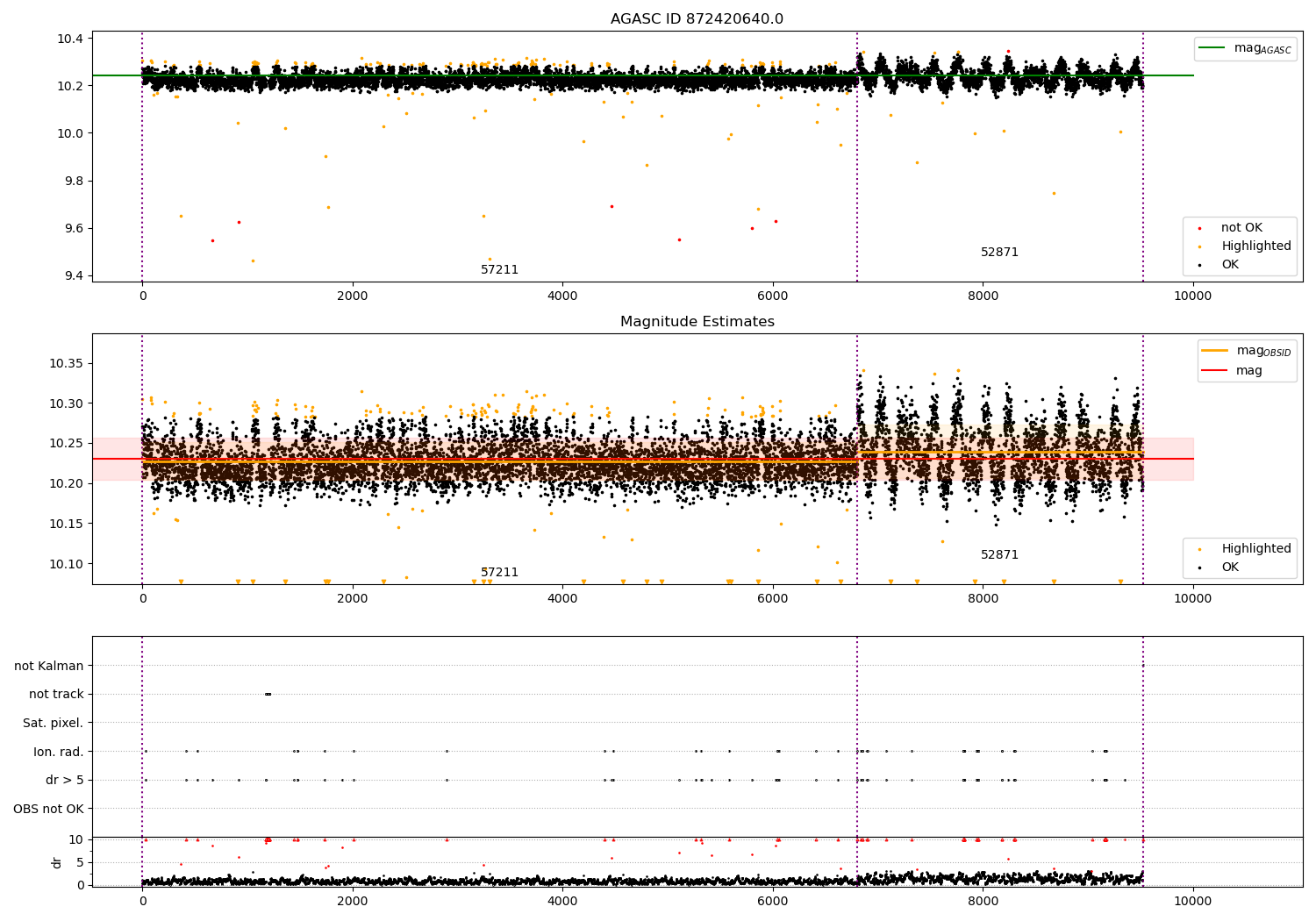Click the '6000' x-axis tick in bottom plot
1316x921 pixels.
pos(773,902)
